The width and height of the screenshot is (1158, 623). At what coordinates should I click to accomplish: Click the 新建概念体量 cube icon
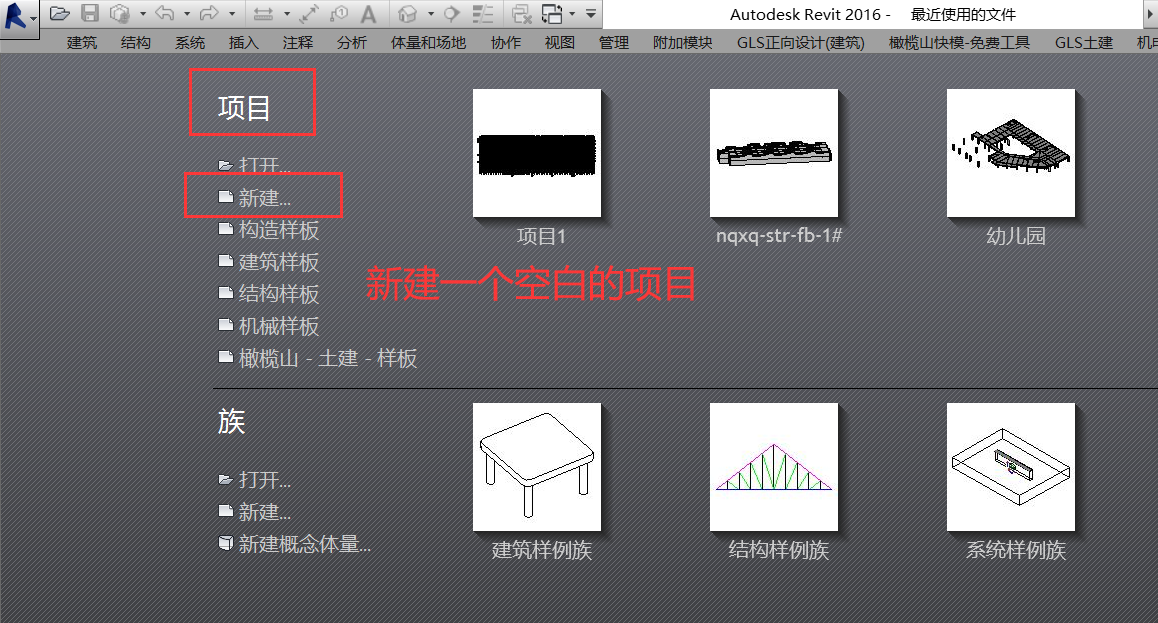(x=226, y=543)
